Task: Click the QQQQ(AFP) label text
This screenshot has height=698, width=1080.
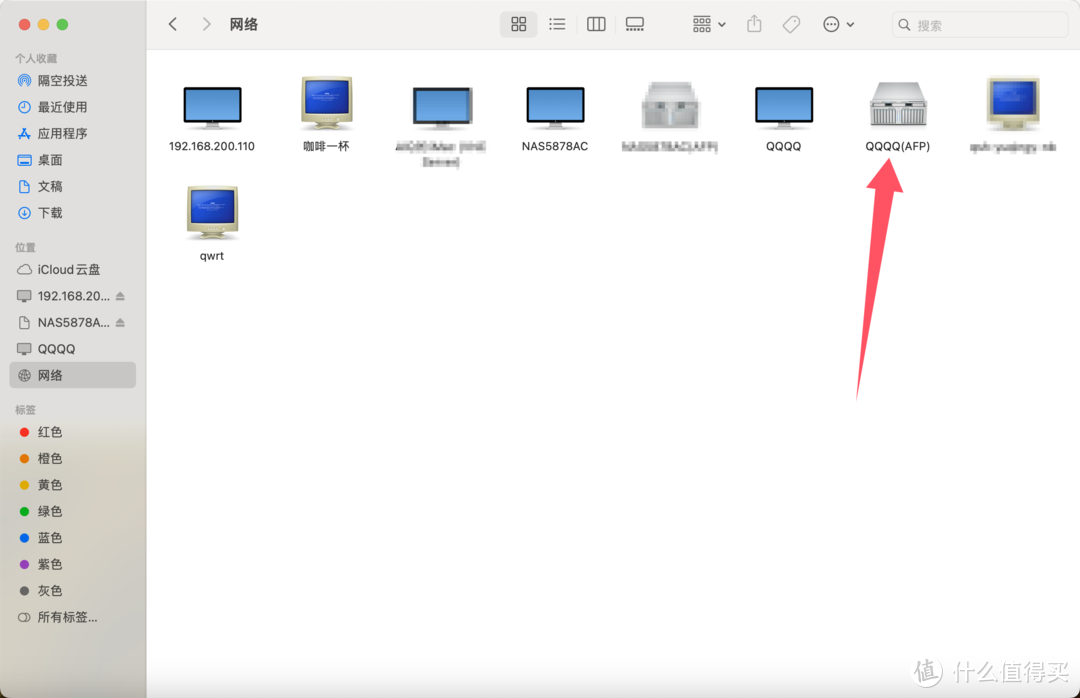Action: click(897, 146)
